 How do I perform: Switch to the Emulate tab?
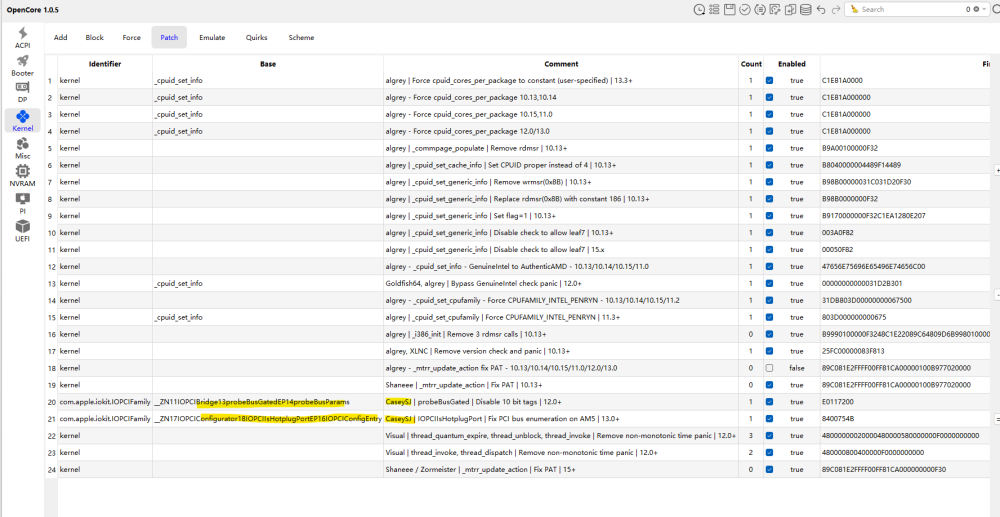(212, 38)
